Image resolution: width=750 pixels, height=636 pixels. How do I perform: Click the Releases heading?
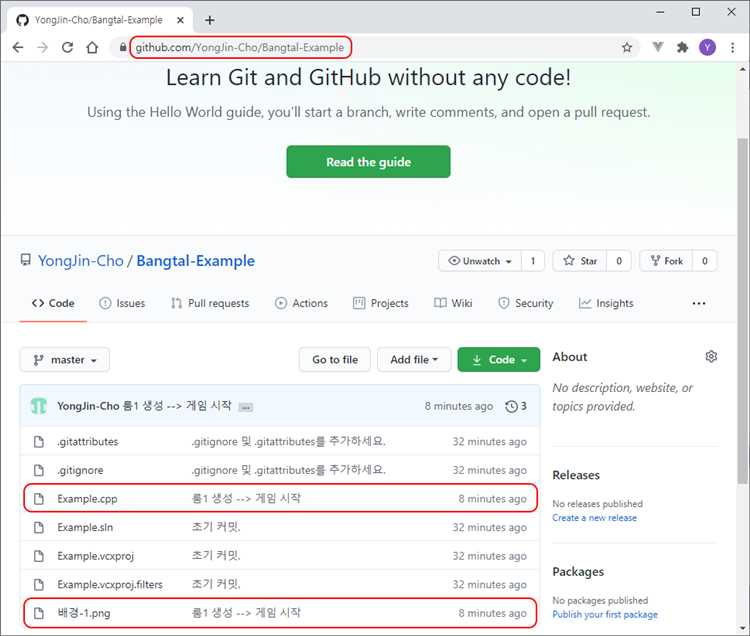point(576,475)
